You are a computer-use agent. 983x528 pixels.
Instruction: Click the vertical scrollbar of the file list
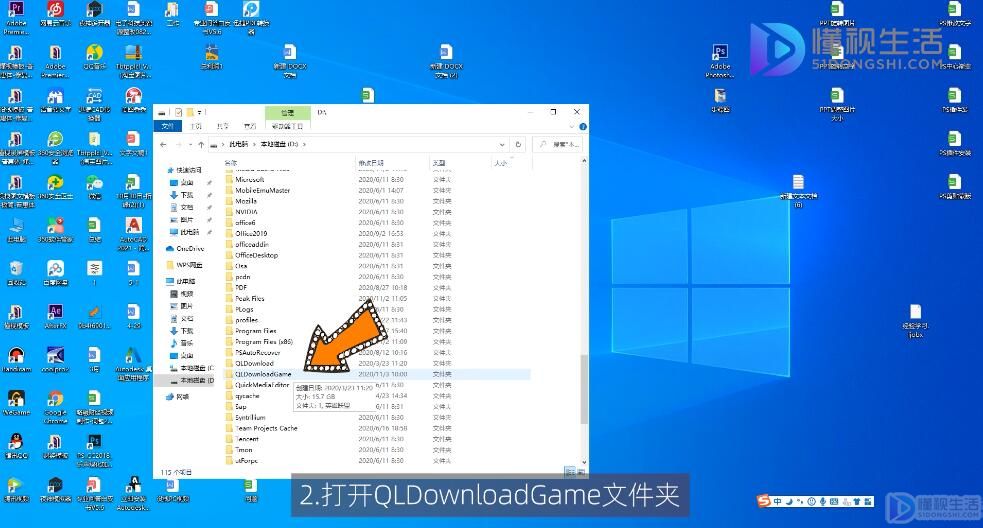tap(584, 389)
